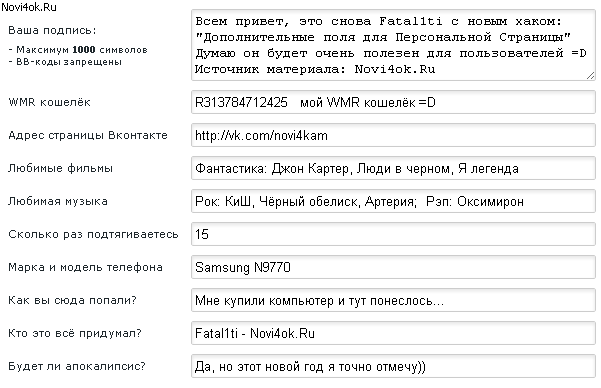The height and width of the screenshot is (388, 601).
Task: Click the Сколько раз подтягиваетесь field
Action: coord(393,234)
